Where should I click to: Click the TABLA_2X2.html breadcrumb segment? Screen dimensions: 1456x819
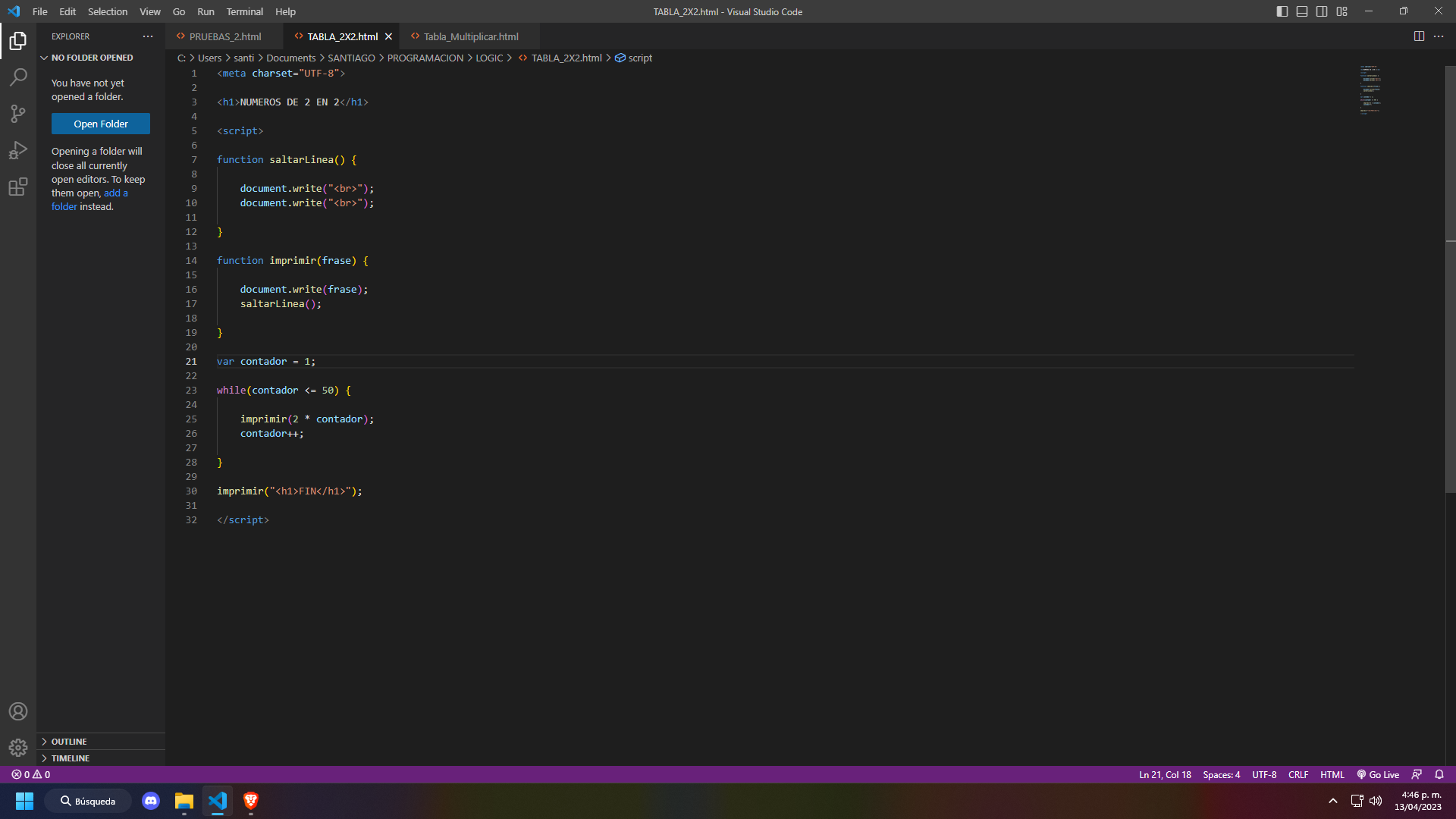pos(560,58)
